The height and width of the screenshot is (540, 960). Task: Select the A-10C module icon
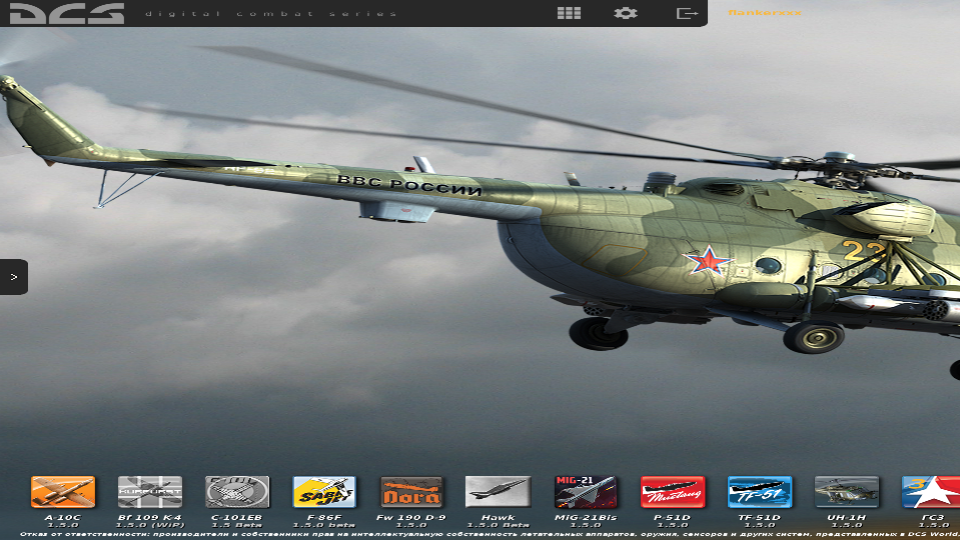click(x=63, y=492)
